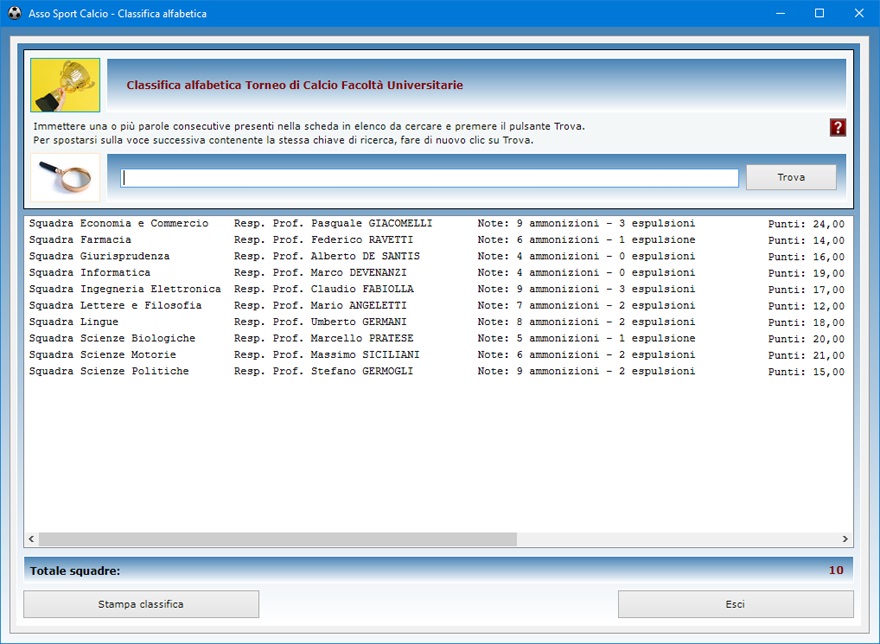Click the Punti: 20,00 value

click(806, 339)
